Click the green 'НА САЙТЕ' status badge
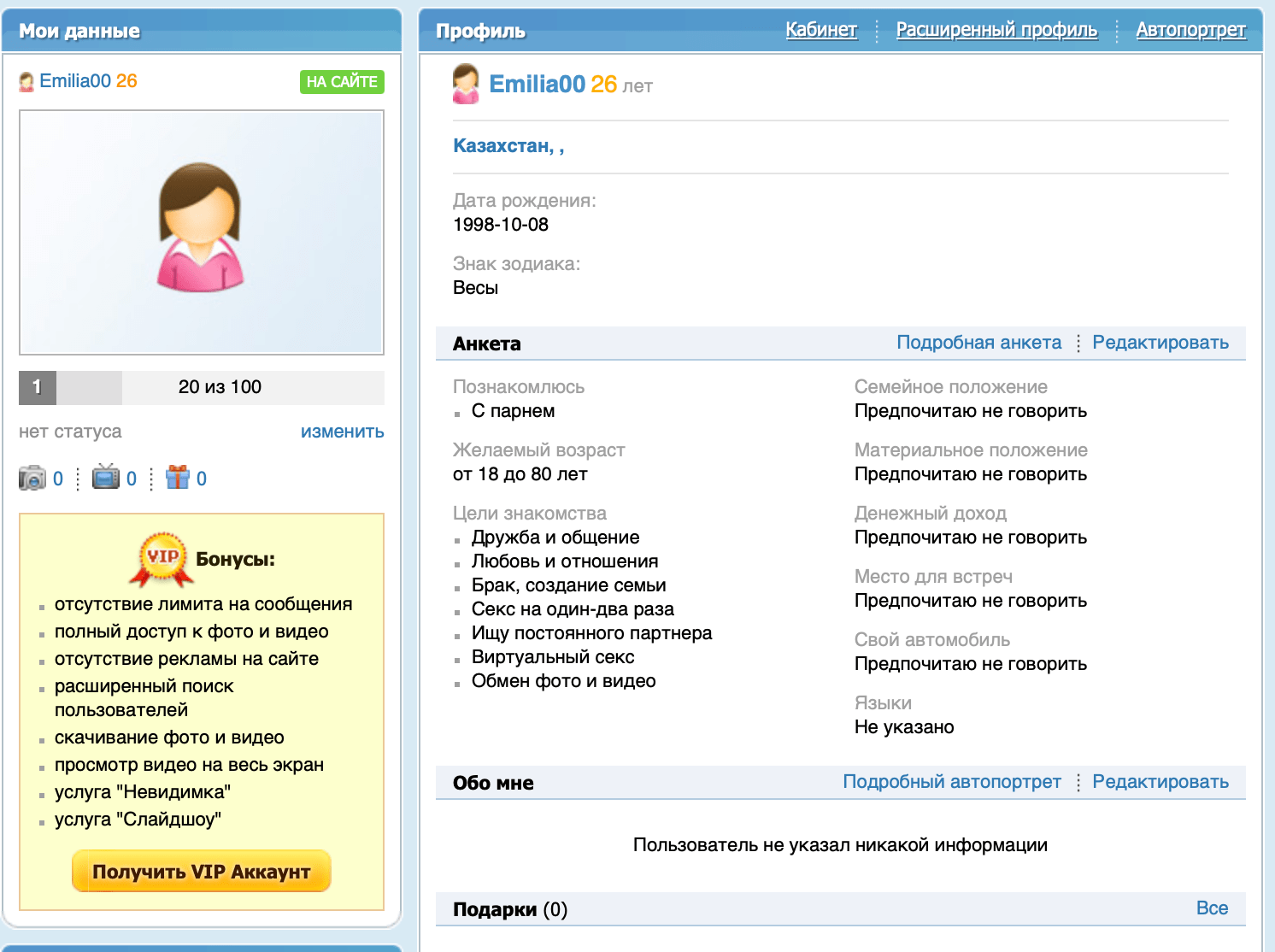This screenshot has width=1275, height=952. tap(342, 82)
